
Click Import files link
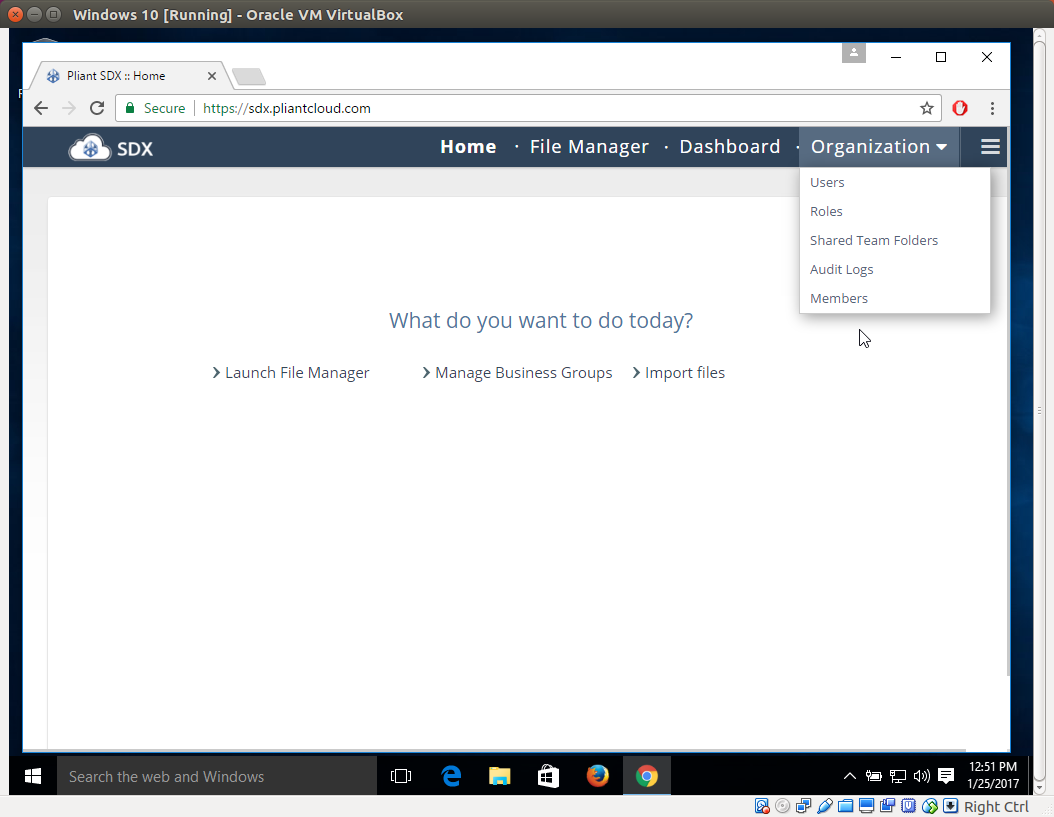[x=678, y=373]
